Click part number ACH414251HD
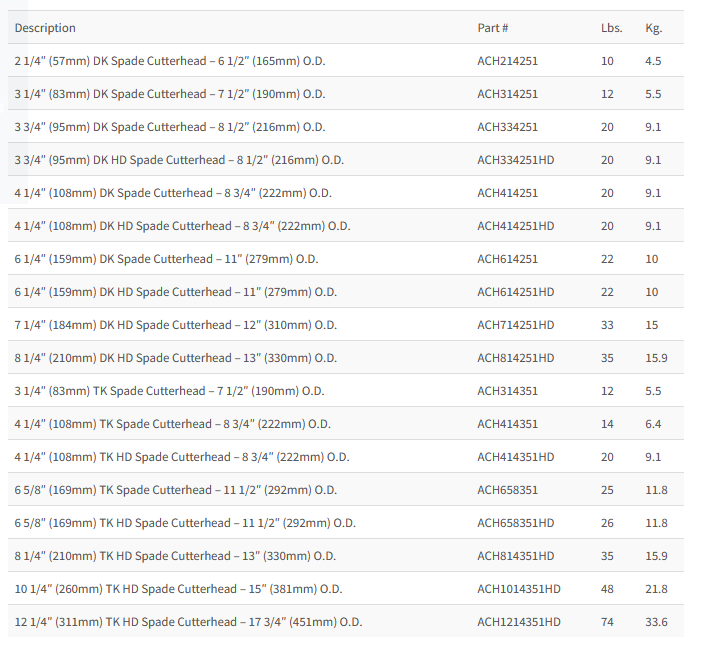The width and height of the screenshot is (703, 657). point(515,226)
